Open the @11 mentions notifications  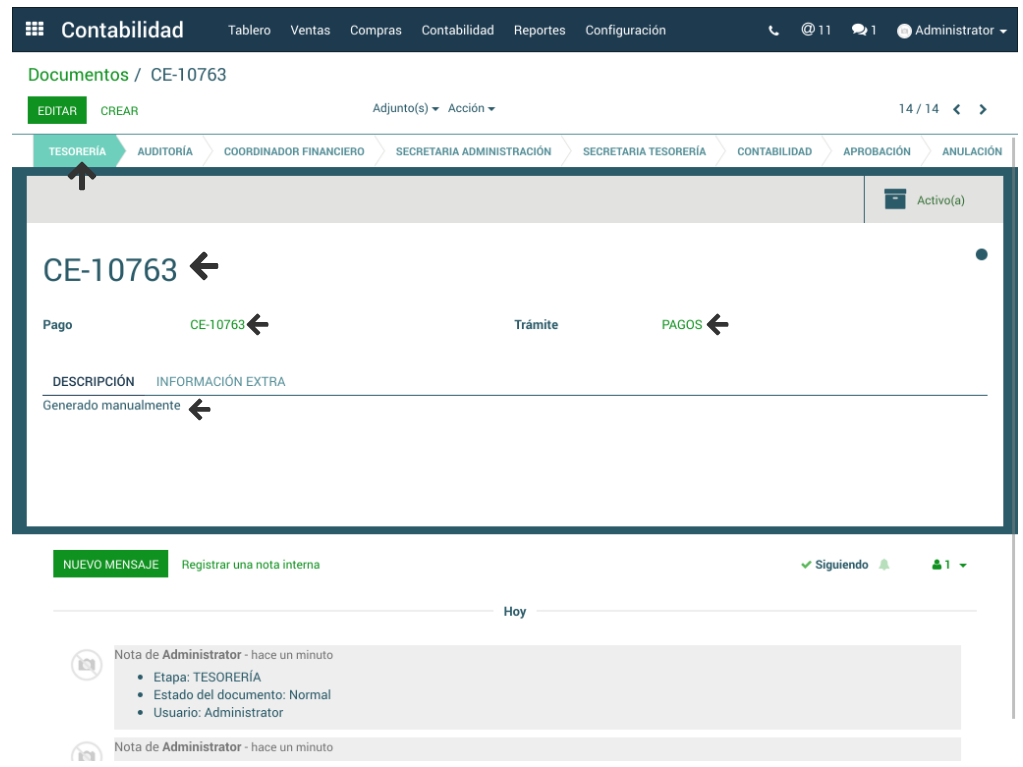click(816, 30)
